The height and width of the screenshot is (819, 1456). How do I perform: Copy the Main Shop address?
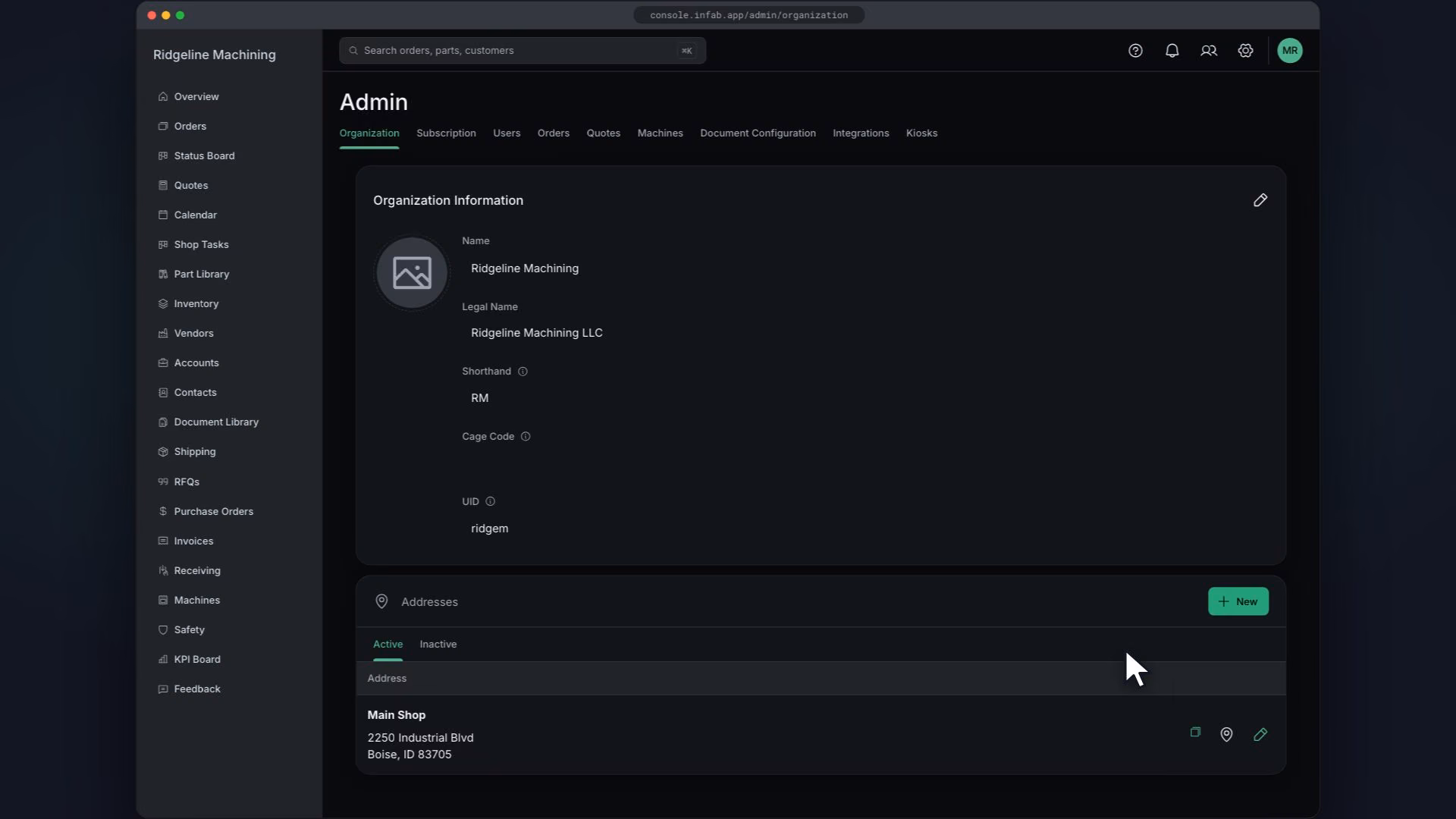(1195, 733)
